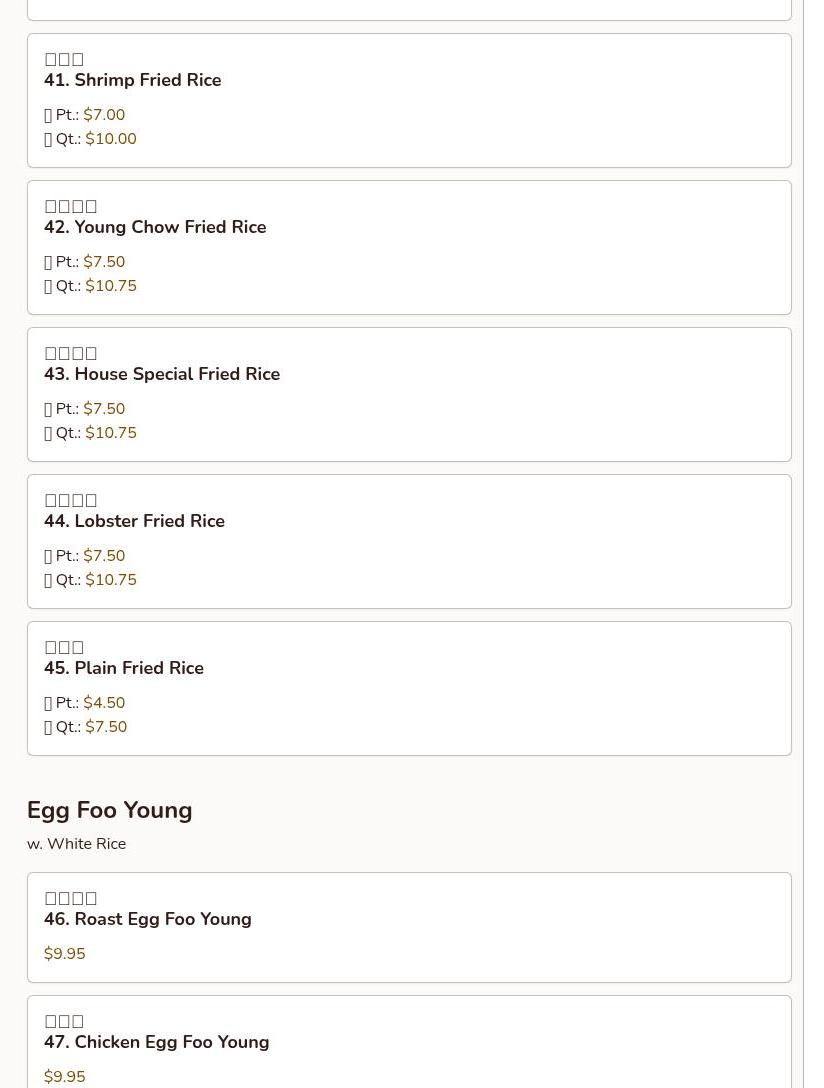Click the price of Roast Egg Foo Young
This screenshot has width=824, height=1088.
[x=65, y=954]
